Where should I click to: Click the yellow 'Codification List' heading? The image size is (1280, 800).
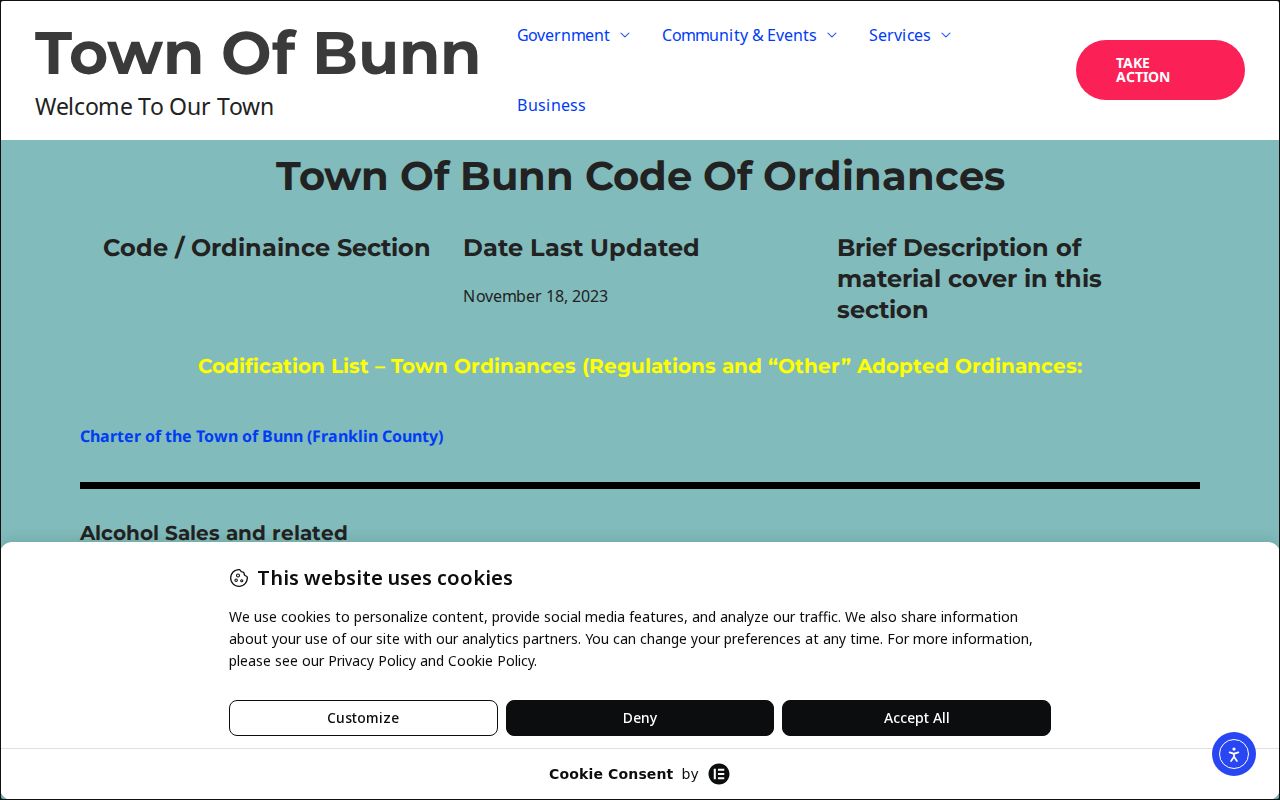click(x=640, y=366)
